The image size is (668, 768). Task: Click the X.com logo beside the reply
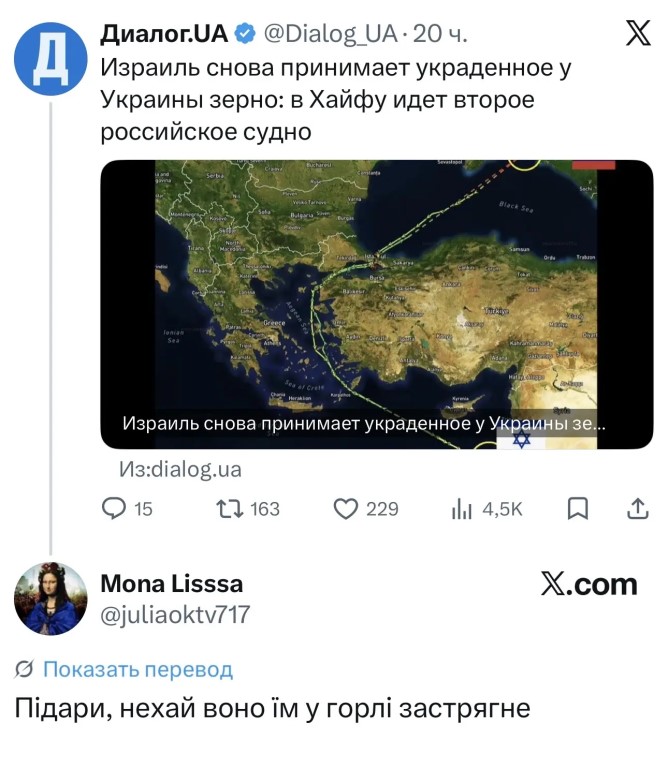(589, 584)
